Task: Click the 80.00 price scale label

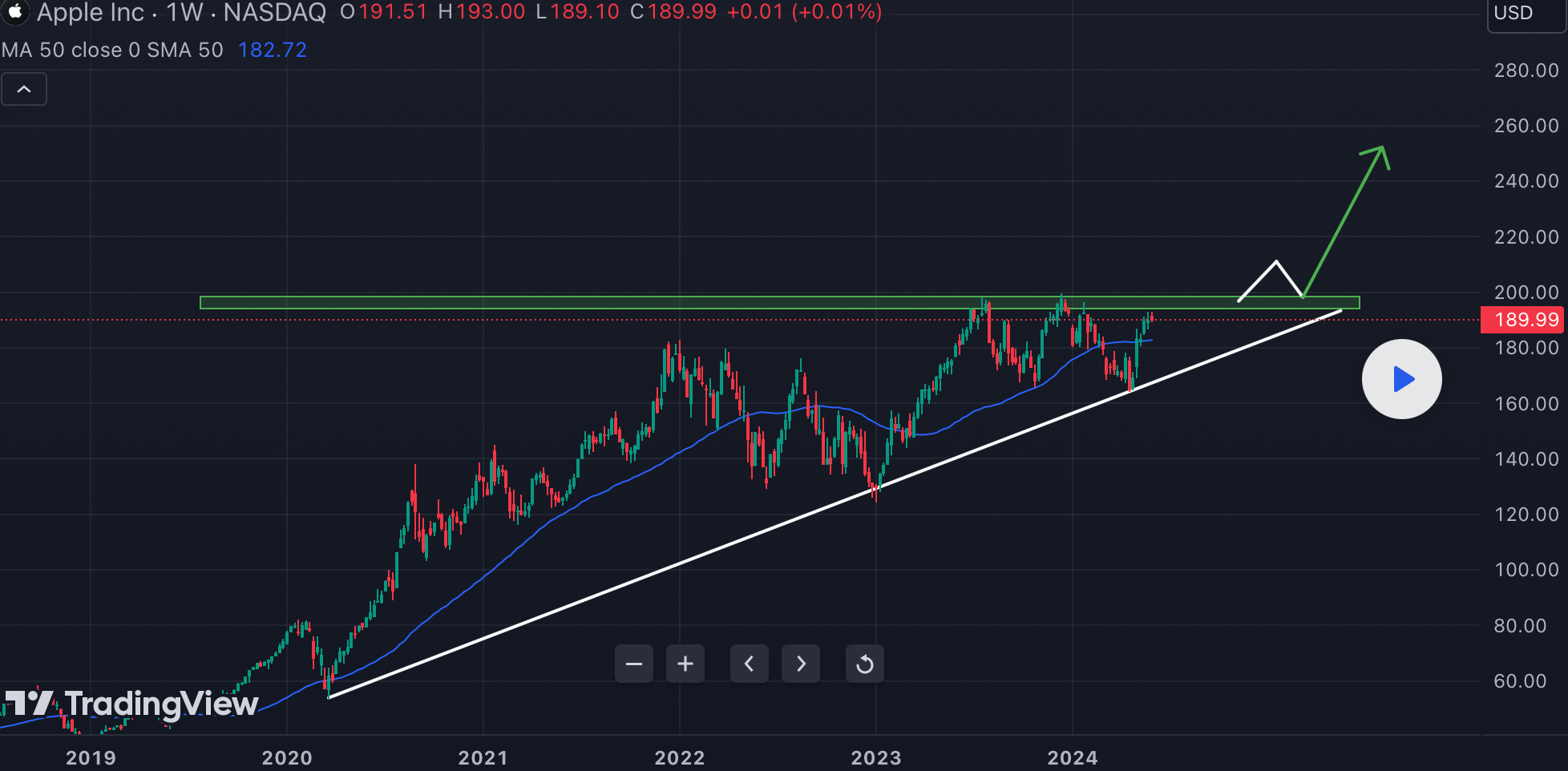Action: [x=1521, y=626]
